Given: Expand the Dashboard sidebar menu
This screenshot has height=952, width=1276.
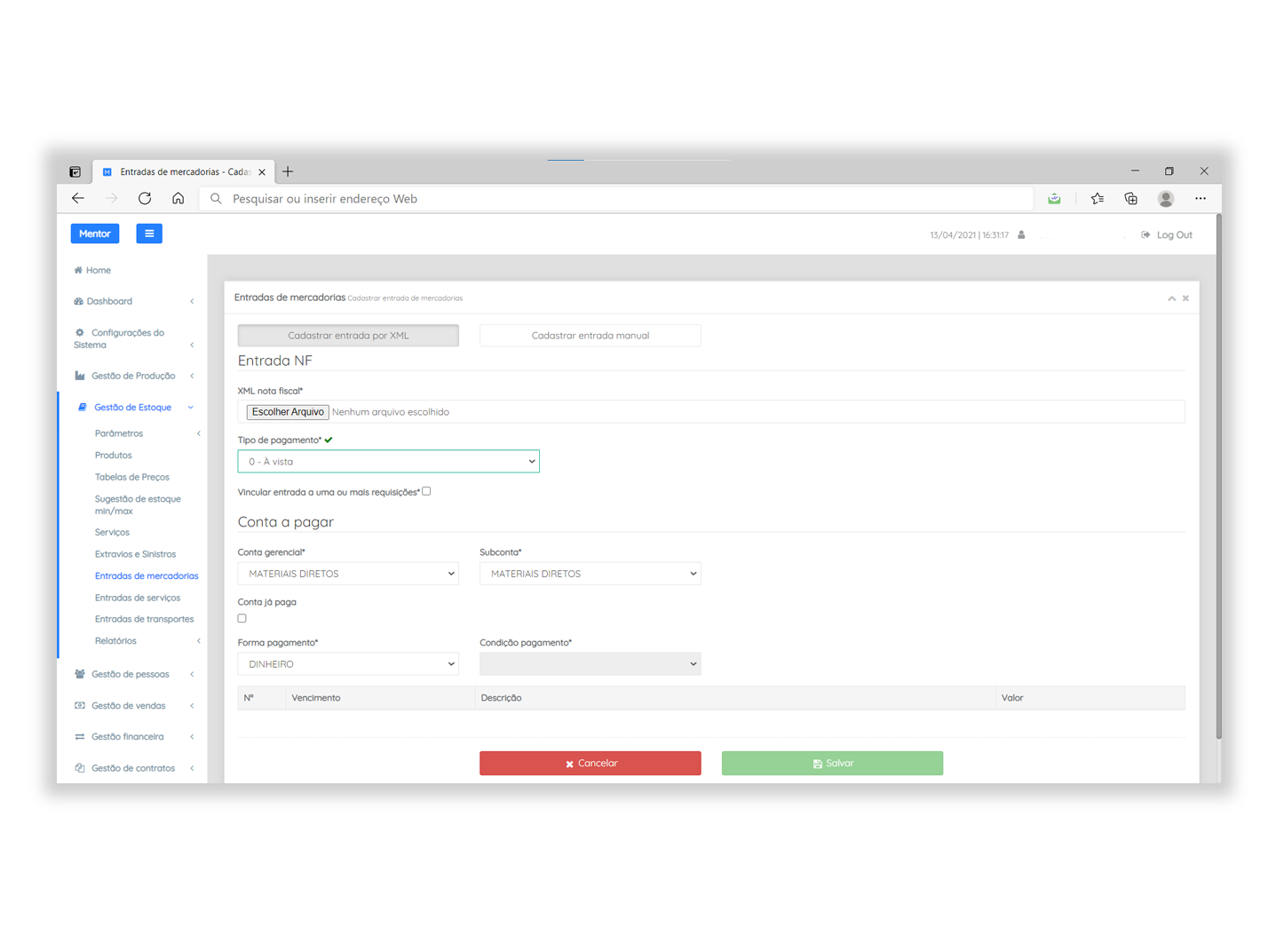Looking at the screenshot, I should [x=133, y=301].
